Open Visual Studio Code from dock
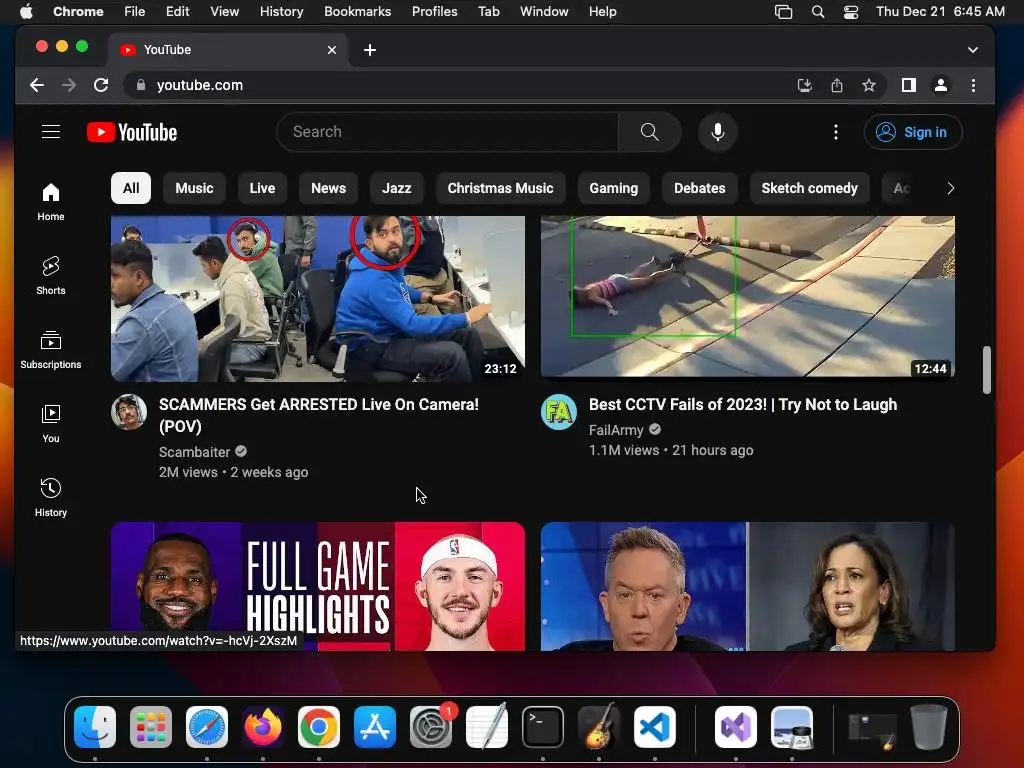Viewport: 1024px width, 768px height. coord(654,727)
